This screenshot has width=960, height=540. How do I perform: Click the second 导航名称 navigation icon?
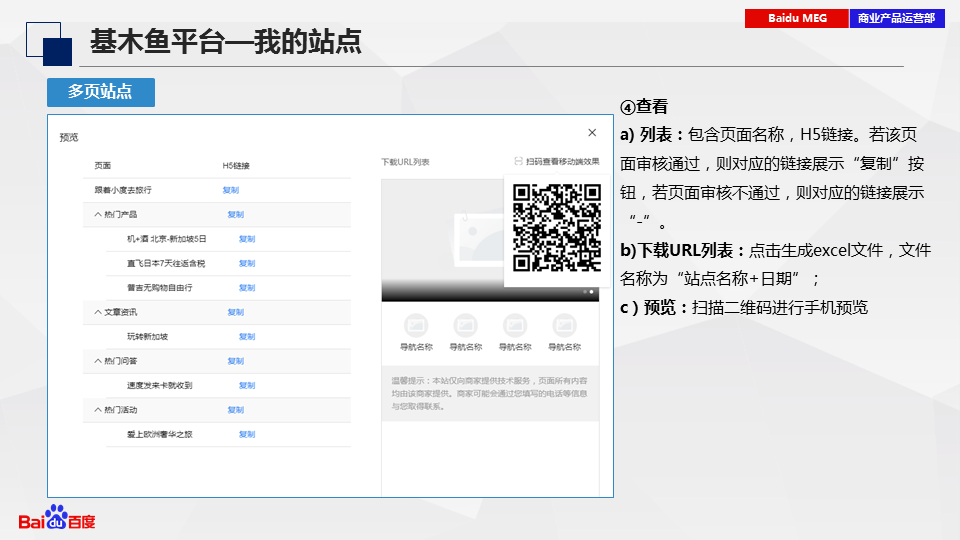465,326
